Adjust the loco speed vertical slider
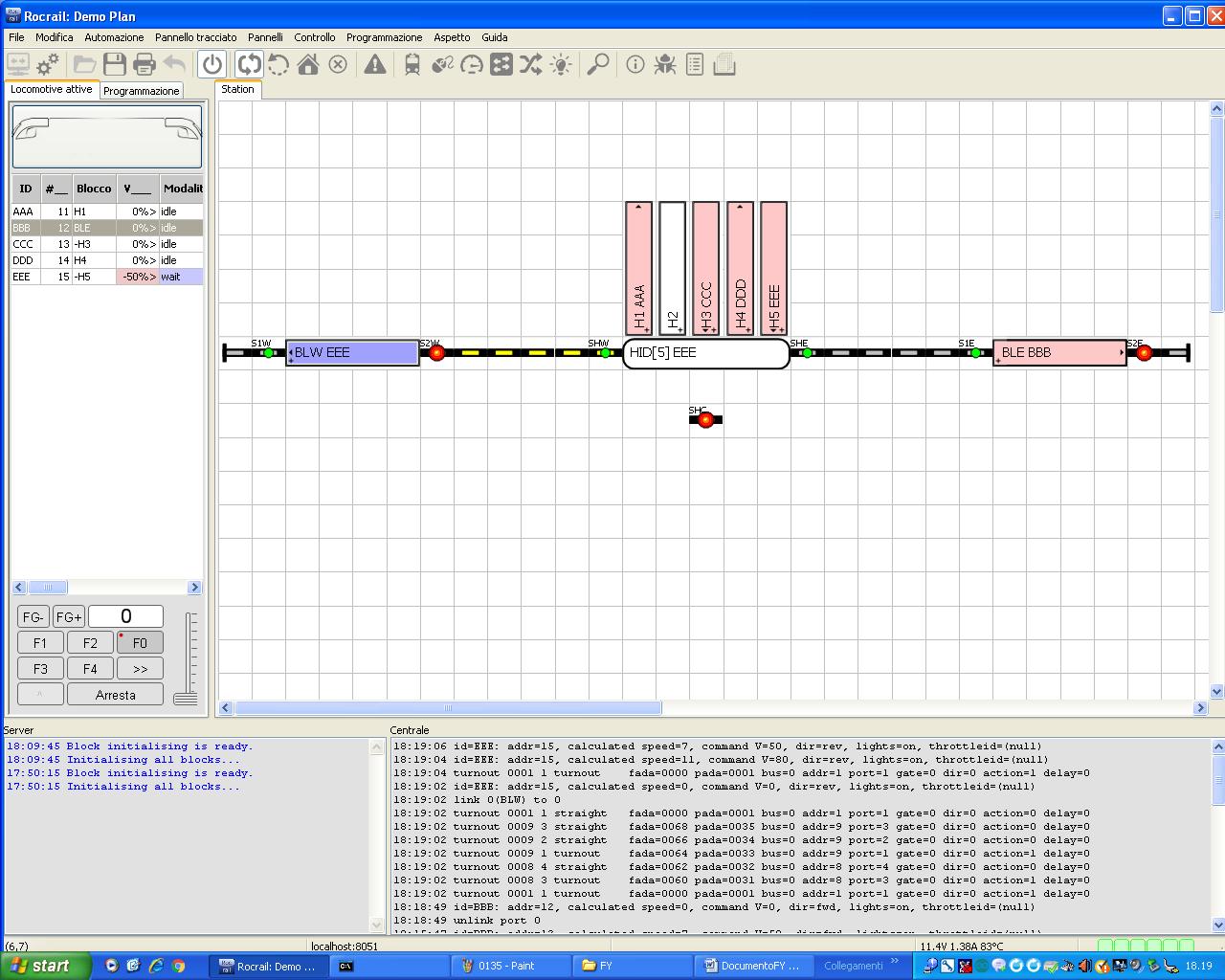1225x980 pixels. [x=187, y=658]
